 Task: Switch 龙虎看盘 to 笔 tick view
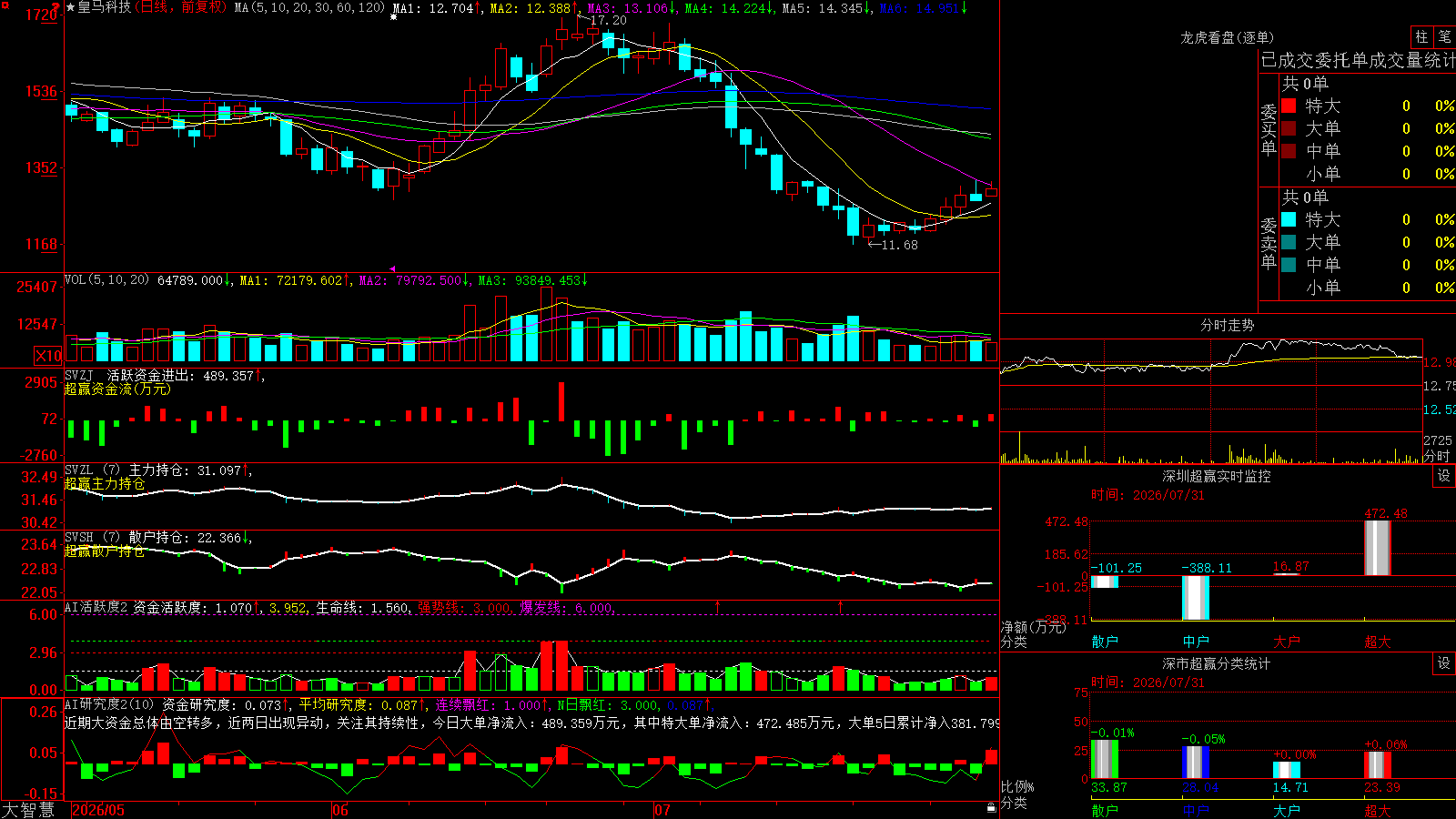click(x=1444, y=36)
